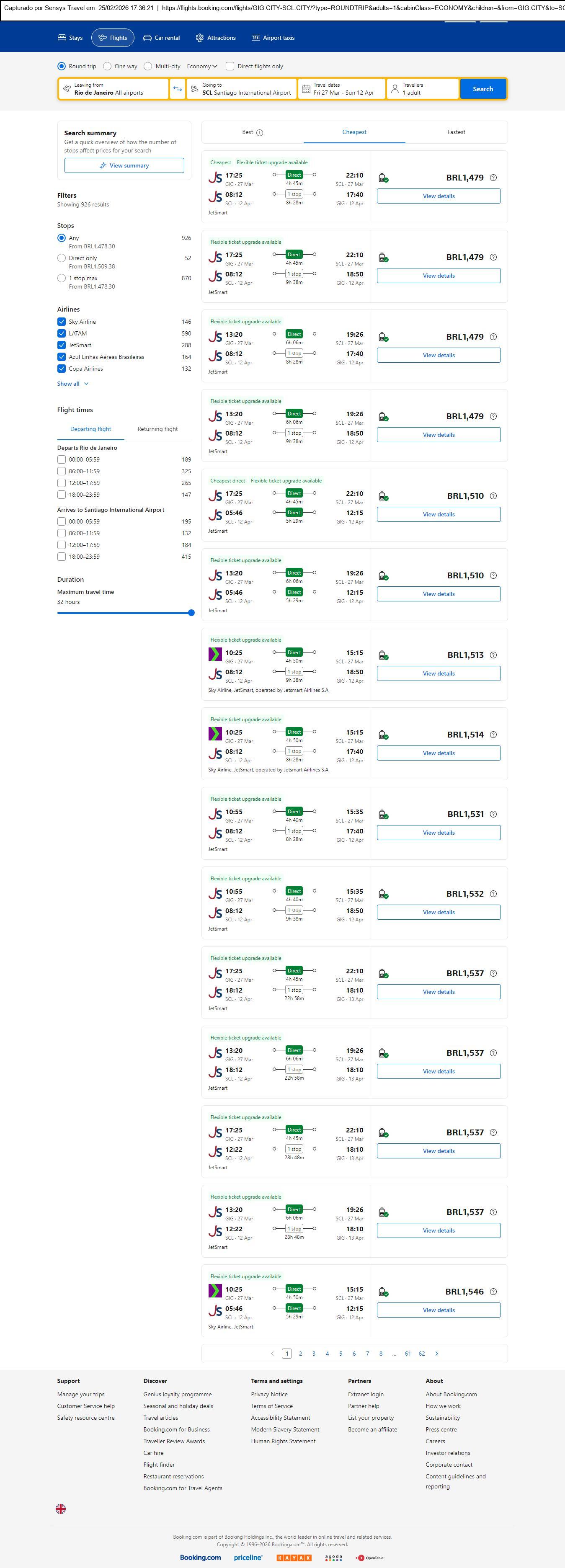The image size is (565, 1568).
Task: Uncheck the LATAM airline filter
Action: tap(62, 333)
